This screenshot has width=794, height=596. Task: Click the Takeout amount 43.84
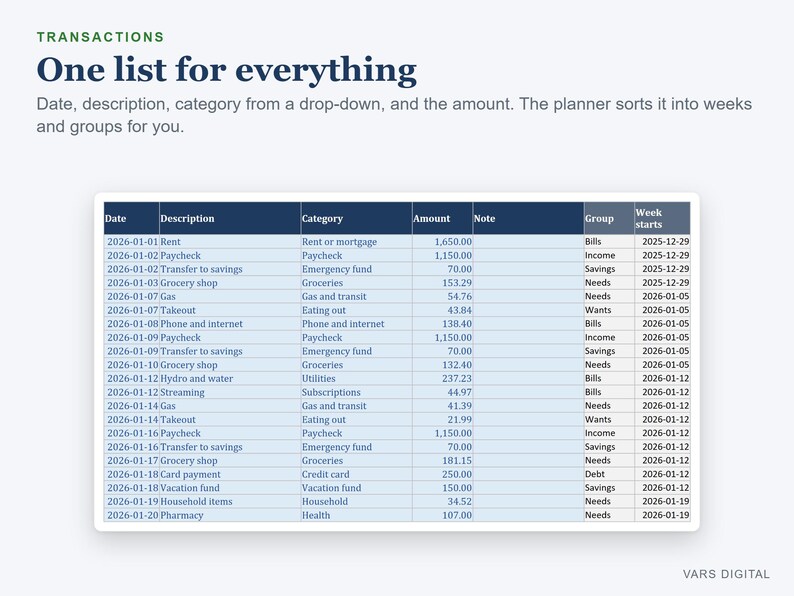point(443,310)
